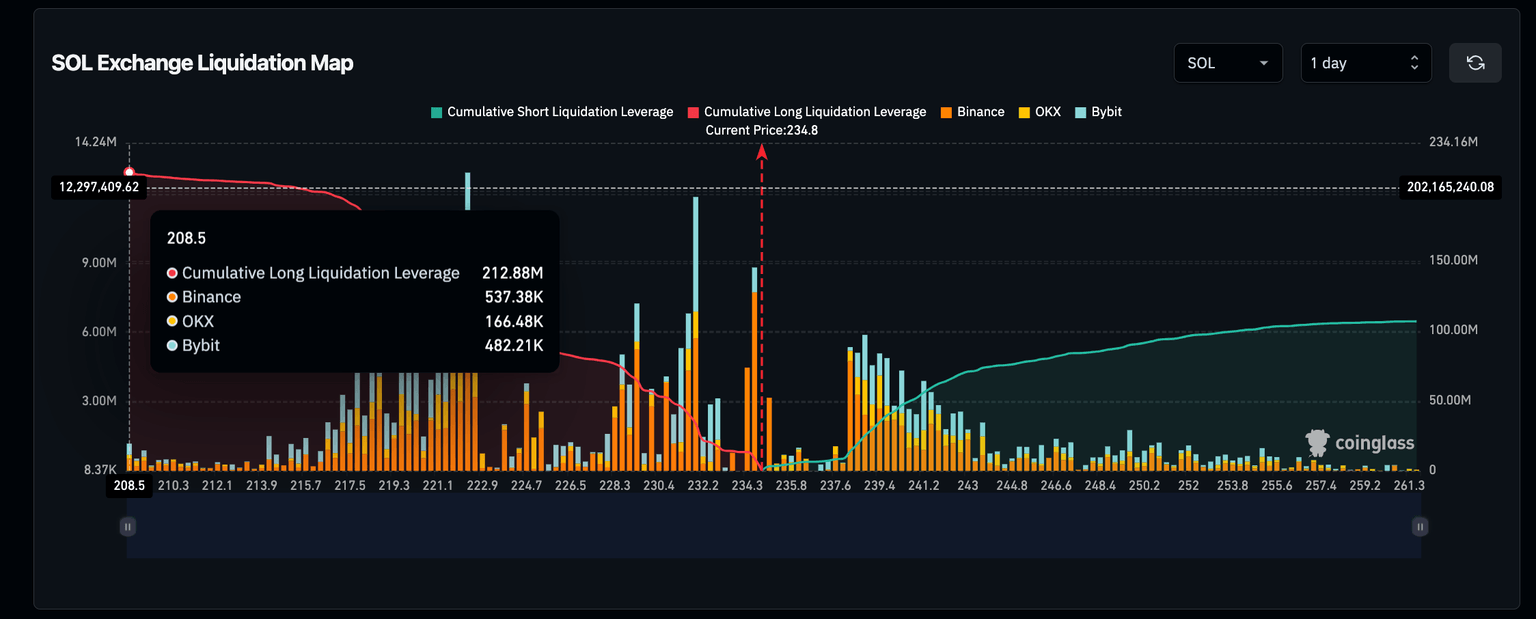Toggle the Binance series in the legend
The height and width of the screenshot is (619, 1536).
(x=979, y=112)
